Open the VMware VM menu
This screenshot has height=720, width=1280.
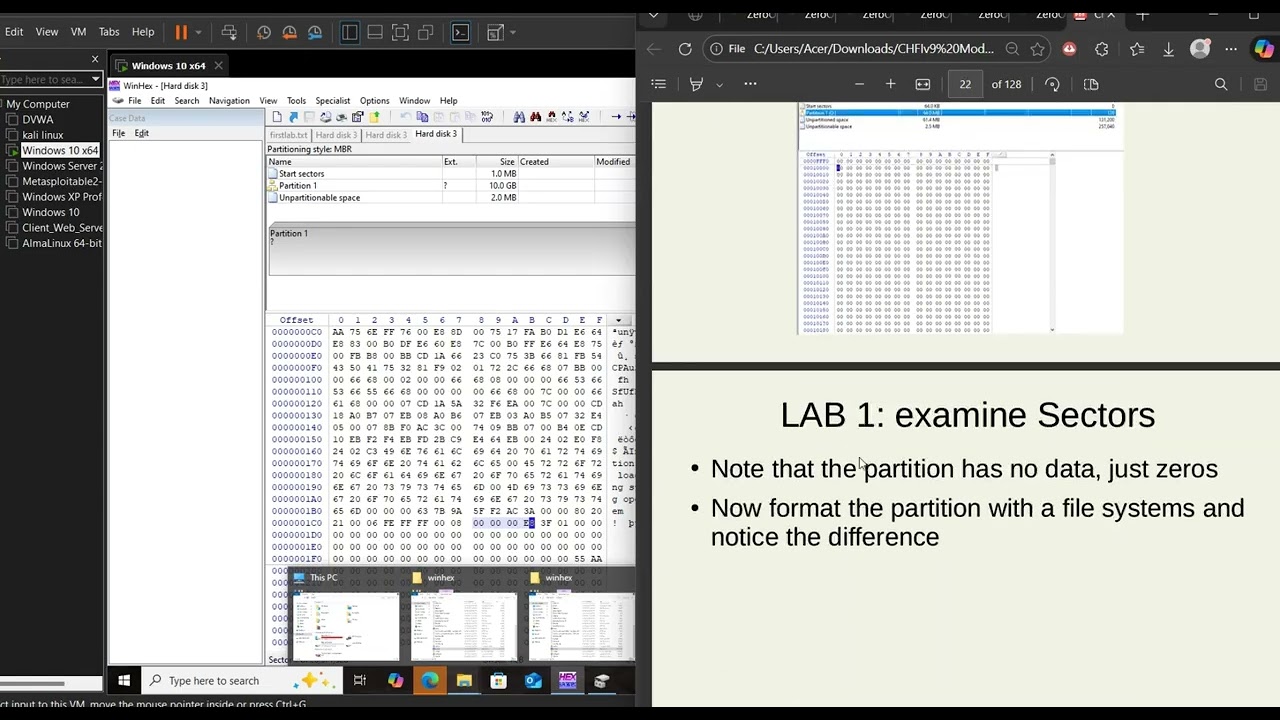tap(78, 32)
